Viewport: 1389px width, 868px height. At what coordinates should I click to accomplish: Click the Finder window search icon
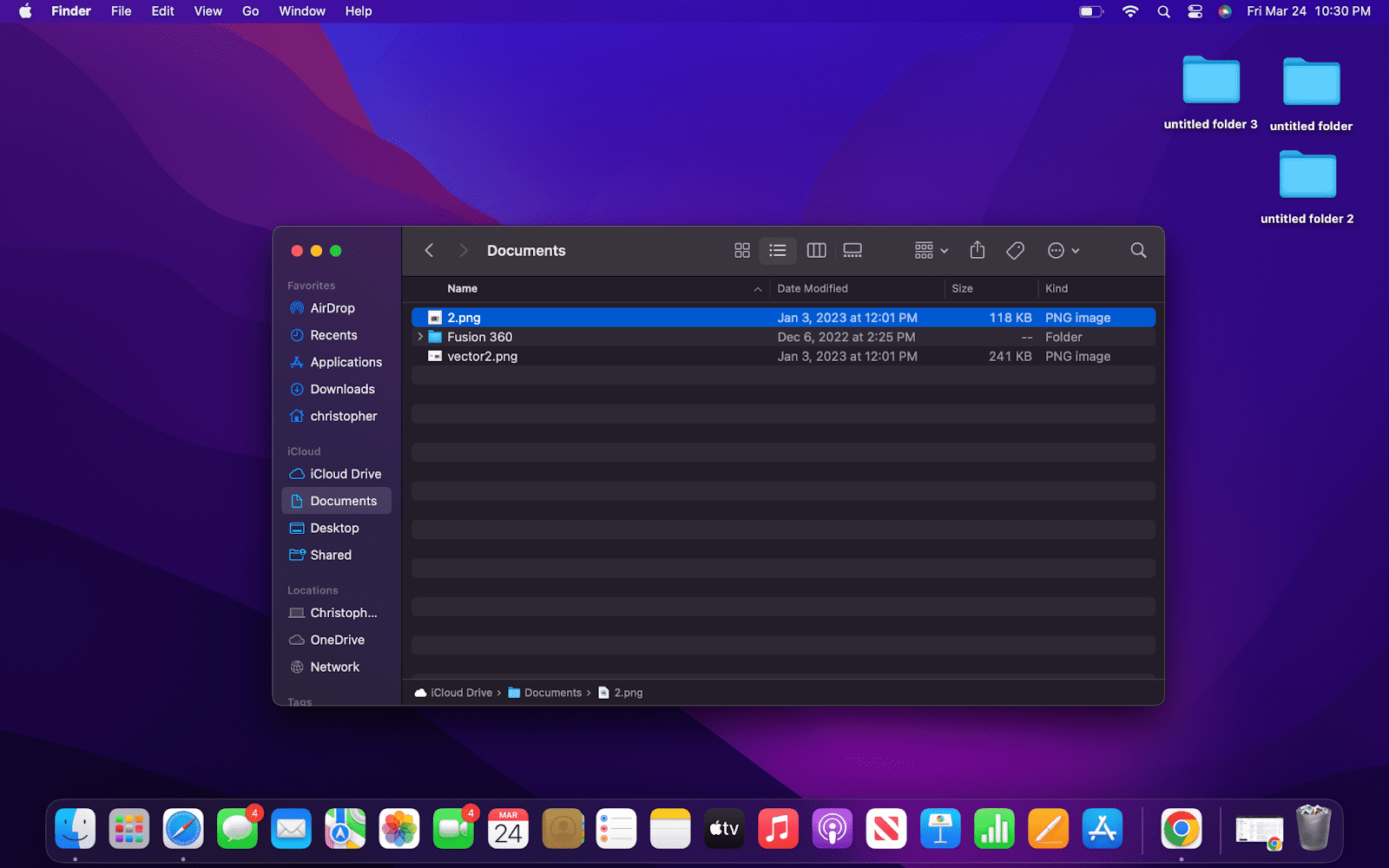pos(1138,251)
